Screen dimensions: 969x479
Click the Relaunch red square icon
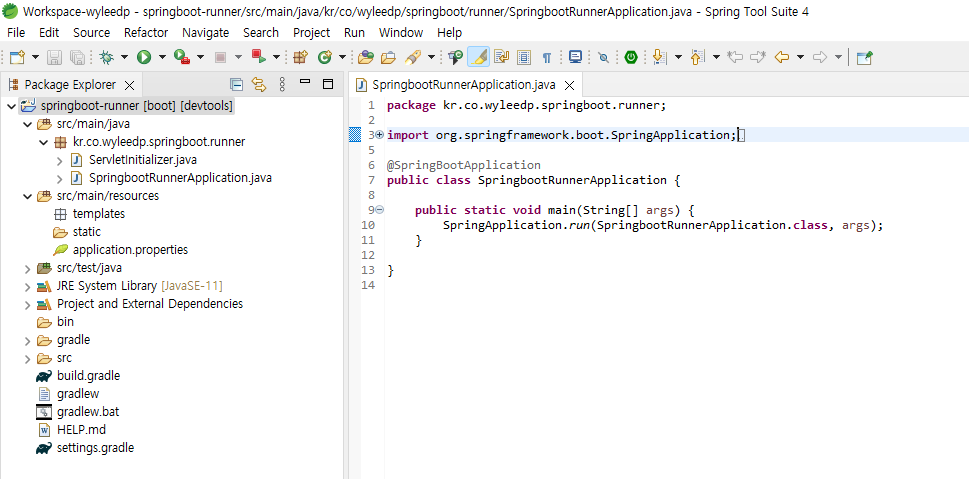(x=258, y=57)
